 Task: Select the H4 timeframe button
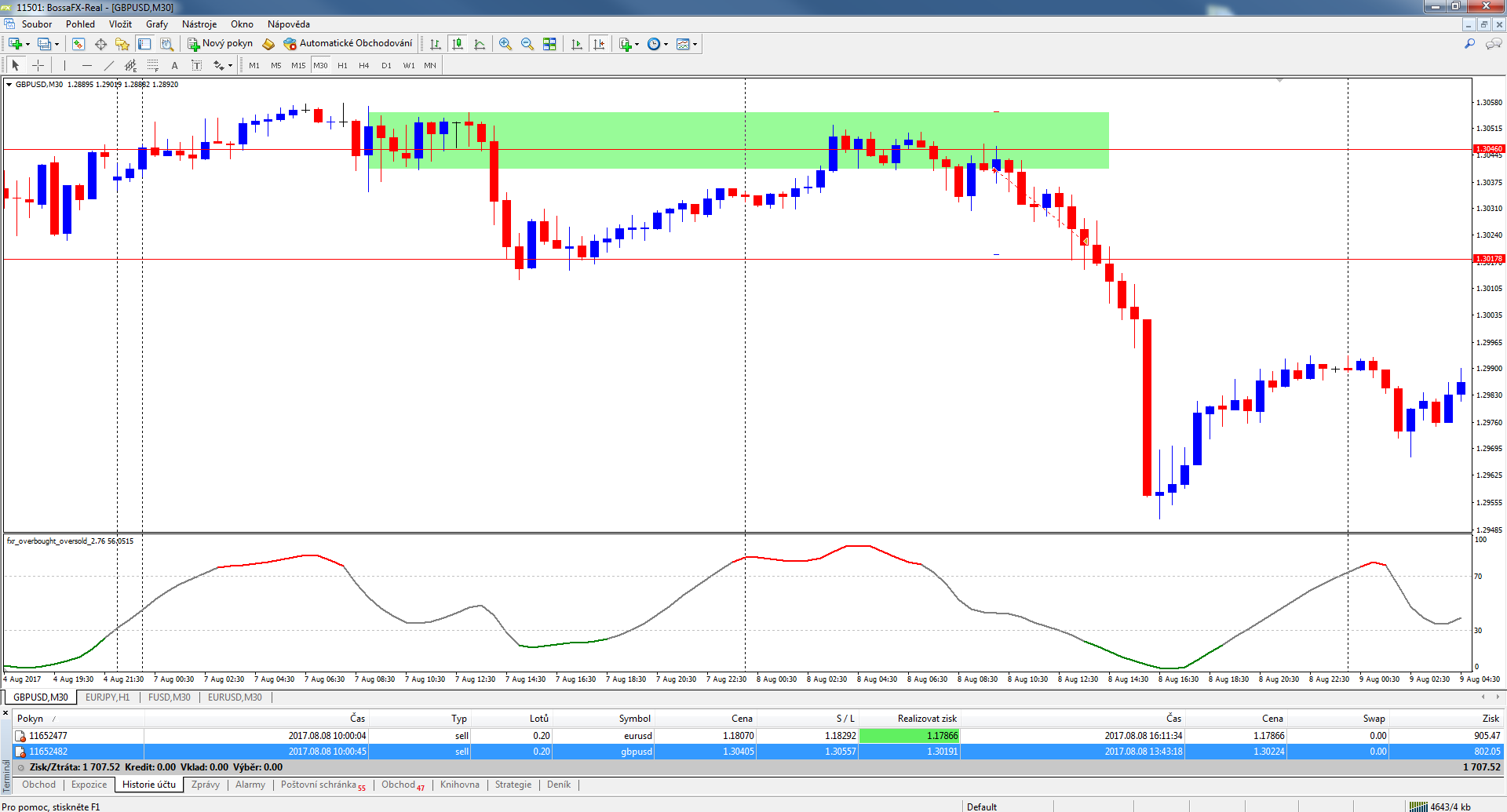pyautogui.click(x=363, y=65)
